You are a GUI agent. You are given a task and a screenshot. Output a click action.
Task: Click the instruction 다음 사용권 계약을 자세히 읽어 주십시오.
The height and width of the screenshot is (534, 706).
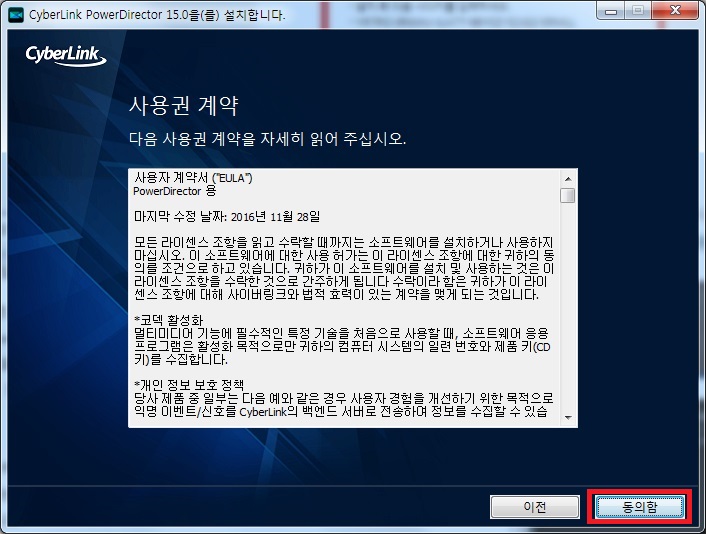pyautogui.click(x=267, y=139)
